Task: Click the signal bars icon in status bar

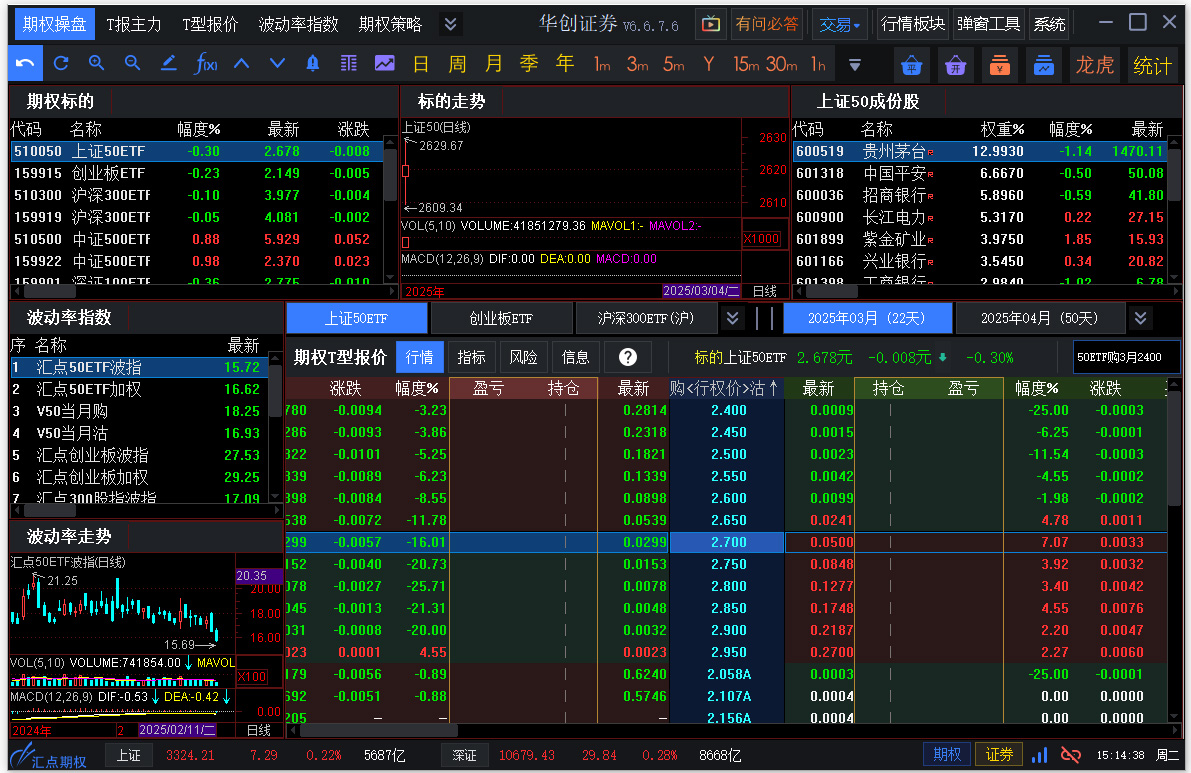Action: coord(1040,755)
